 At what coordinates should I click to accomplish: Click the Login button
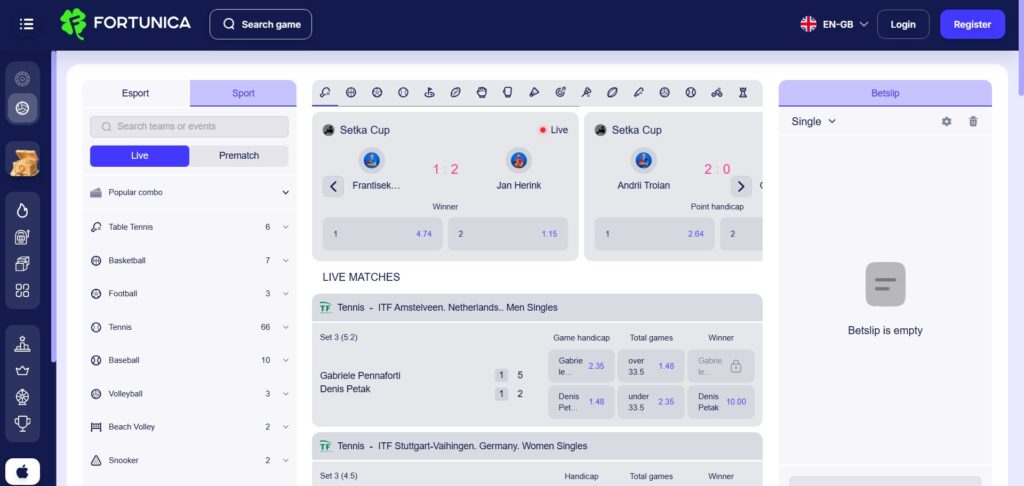(902, 24)
